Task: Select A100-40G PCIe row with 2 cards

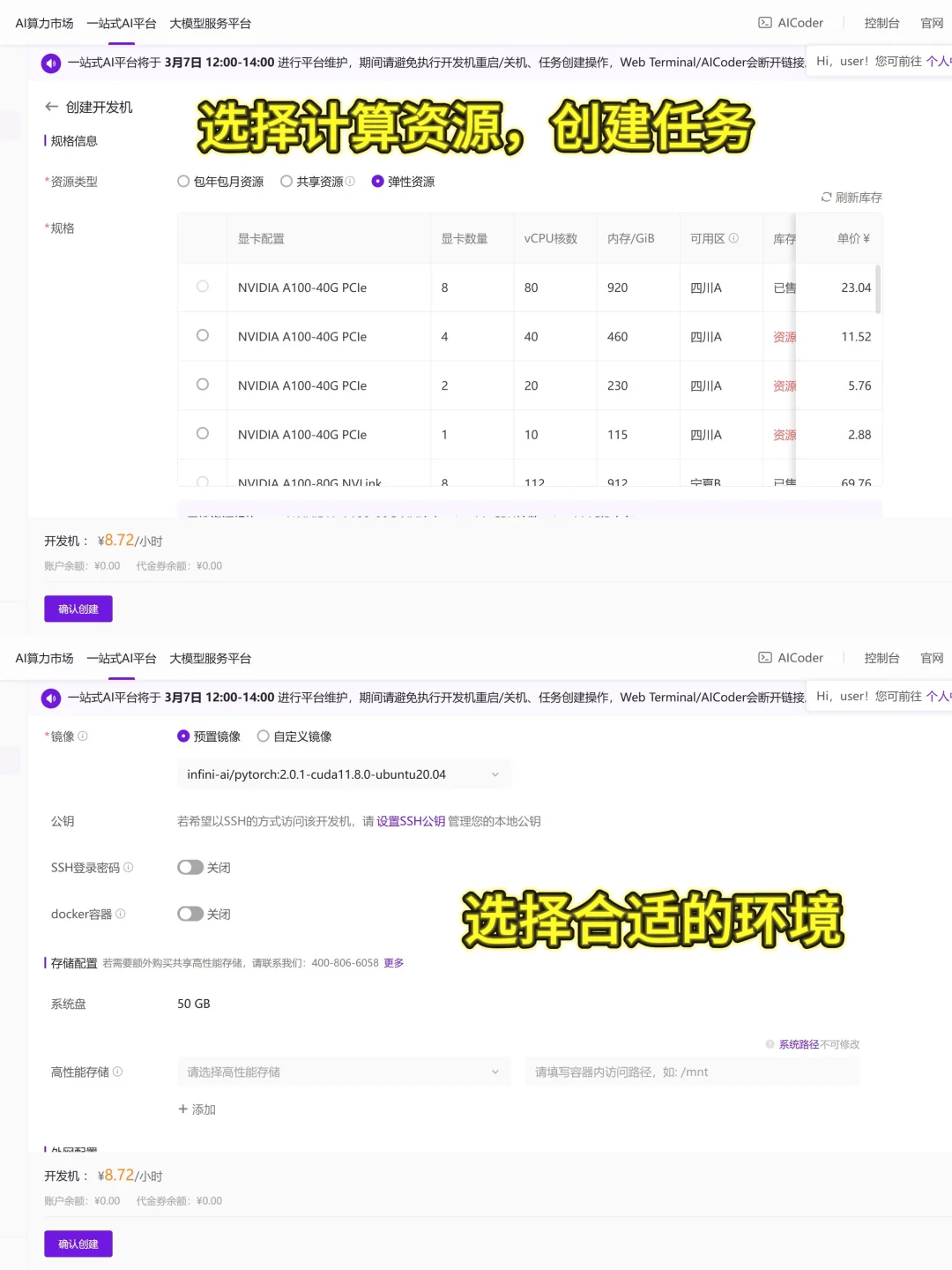Action: [203, 385]
